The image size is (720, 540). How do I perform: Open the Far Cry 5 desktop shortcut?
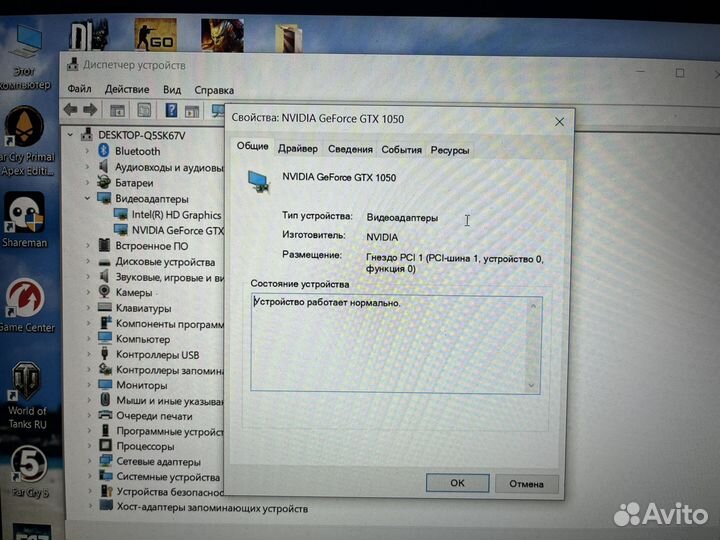[29, 472]
